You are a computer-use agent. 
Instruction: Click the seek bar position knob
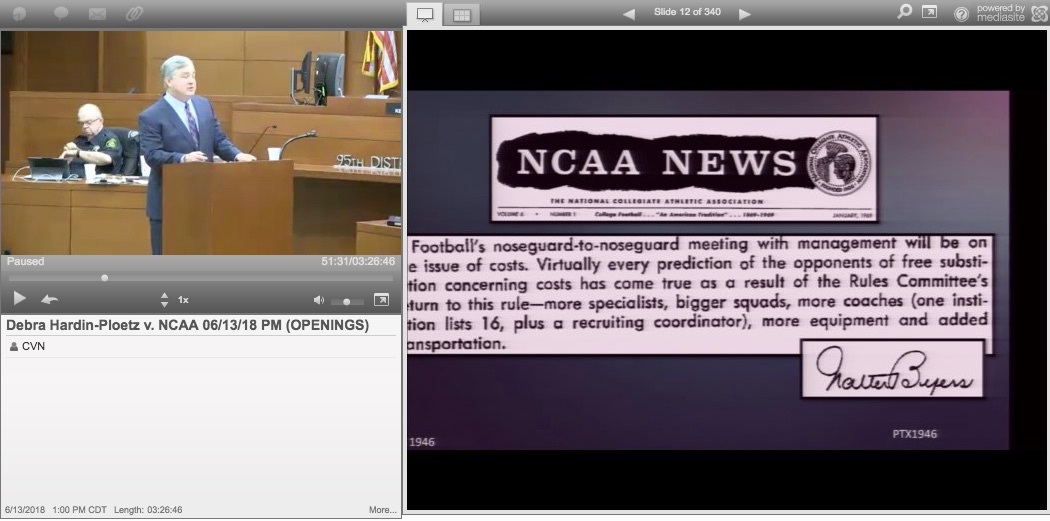point(104,277)
